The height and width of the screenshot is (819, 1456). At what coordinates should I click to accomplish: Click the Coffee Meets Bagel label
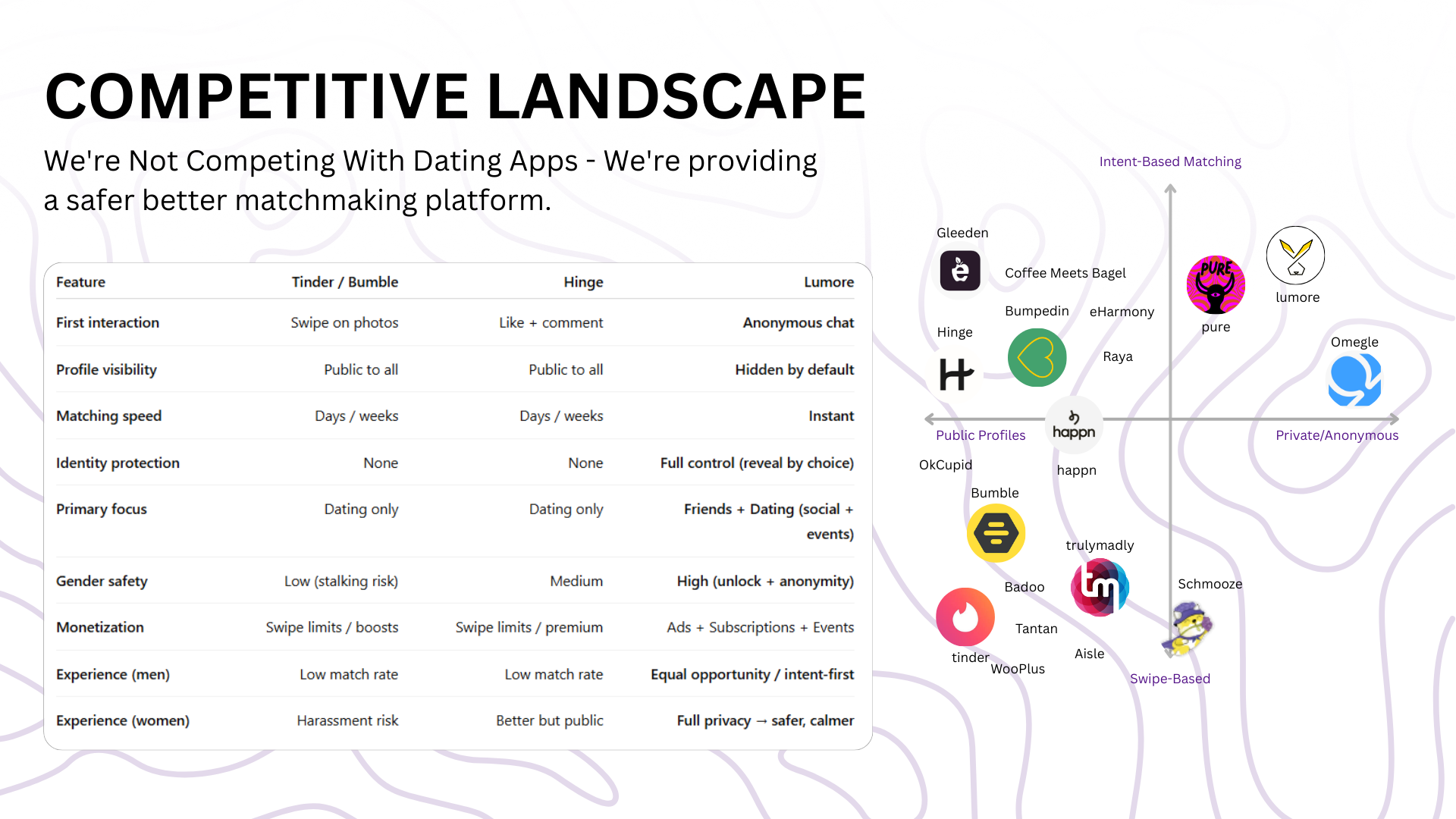(1065, 273)
